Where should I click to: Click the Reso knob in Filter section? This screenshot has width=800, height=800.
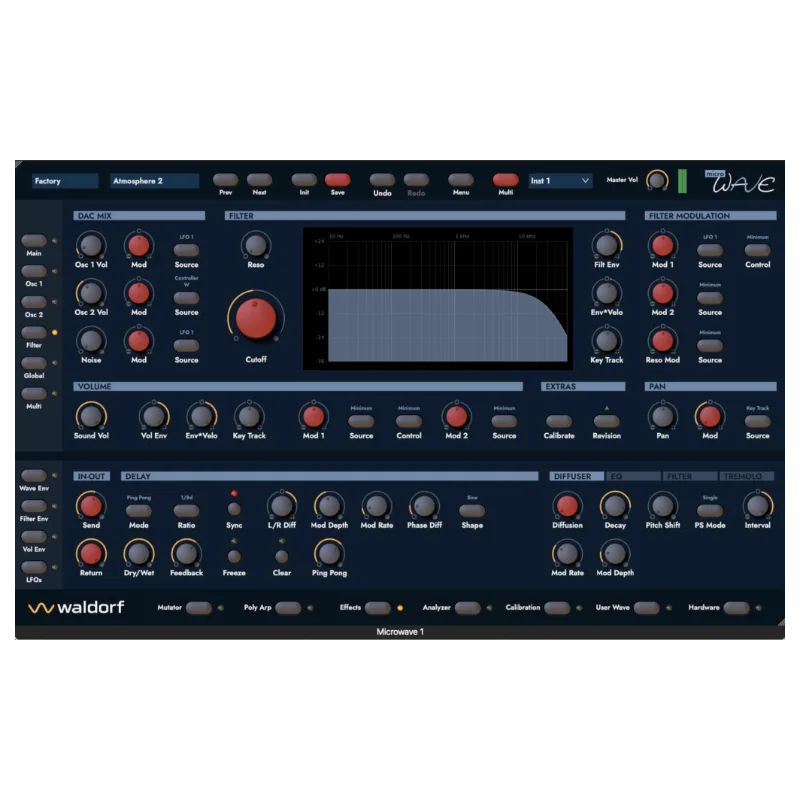point(256,245)
